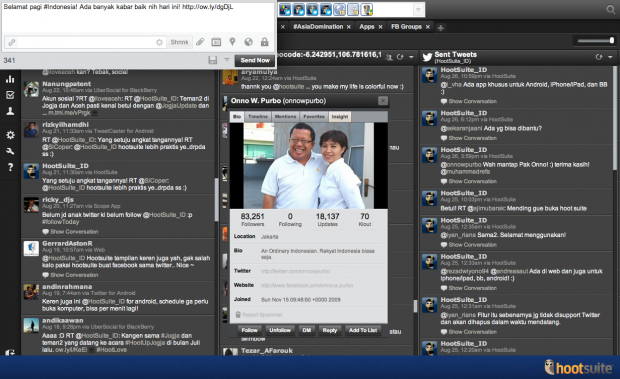Refresh the geocode search column
Image resolution: width=620 pixels, height=379 pixels.
pyautogui.click(x=400, y=57)
